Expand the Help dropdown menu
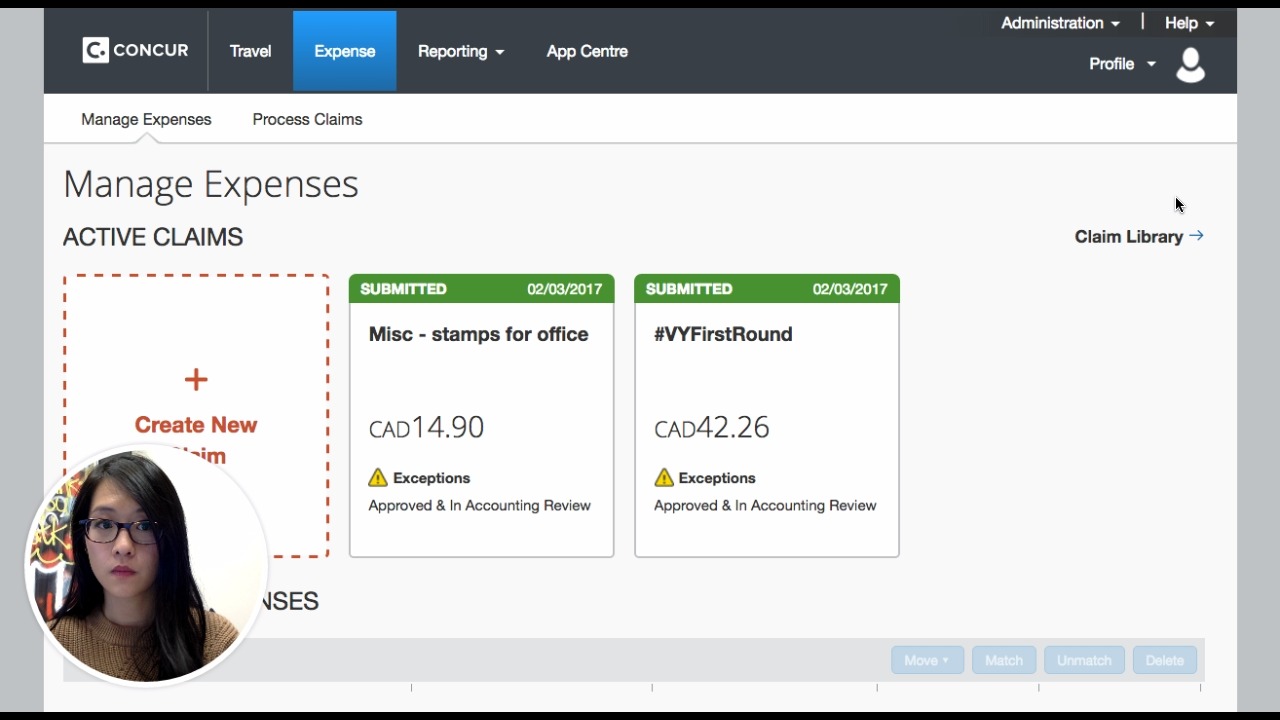 (1189, 23)
